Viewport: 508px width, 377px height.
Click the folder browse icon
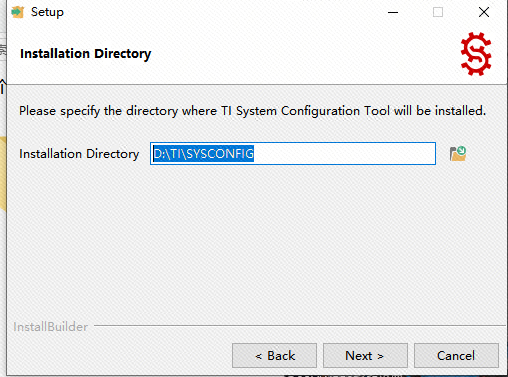pyautogui.click(x=458, y=154)
